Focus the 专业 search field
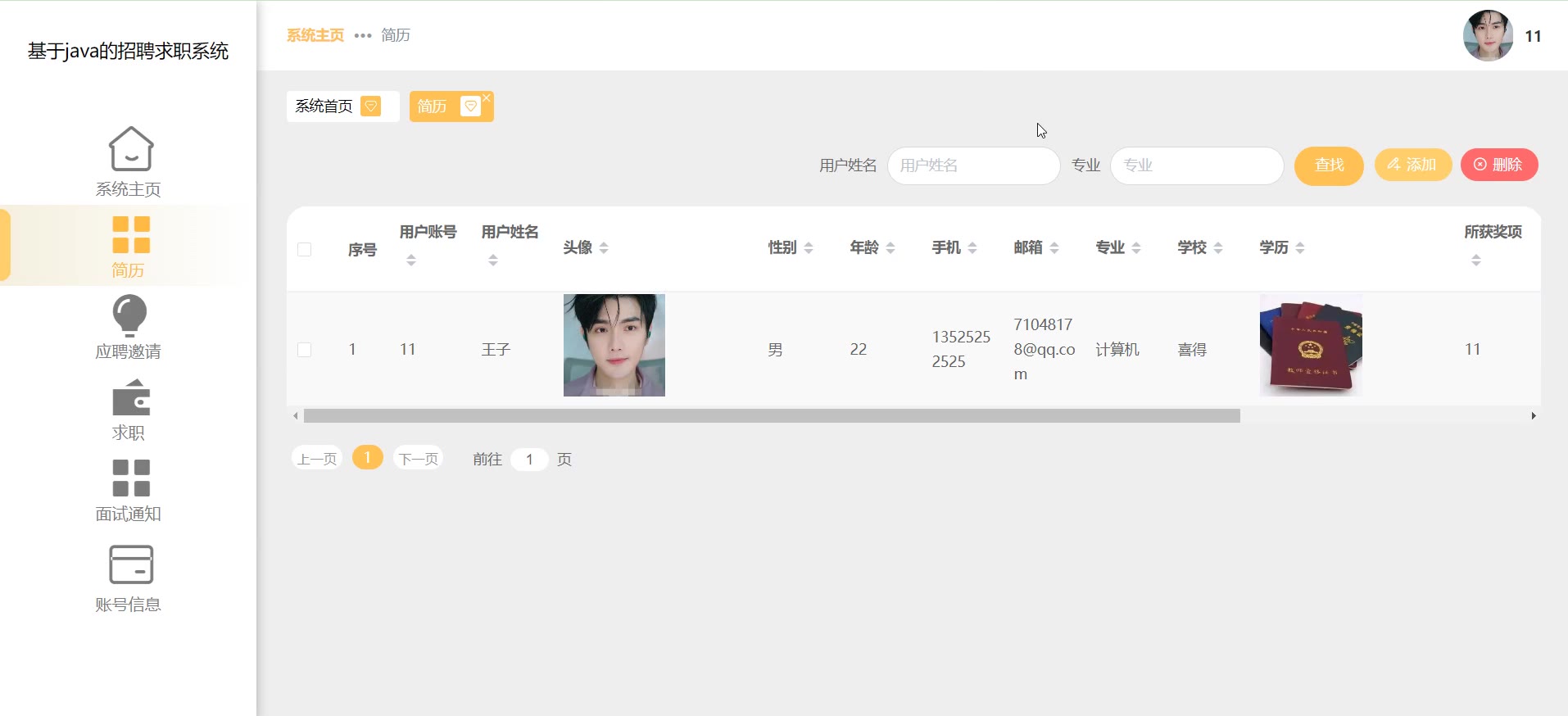 [x=1197, y=165]
